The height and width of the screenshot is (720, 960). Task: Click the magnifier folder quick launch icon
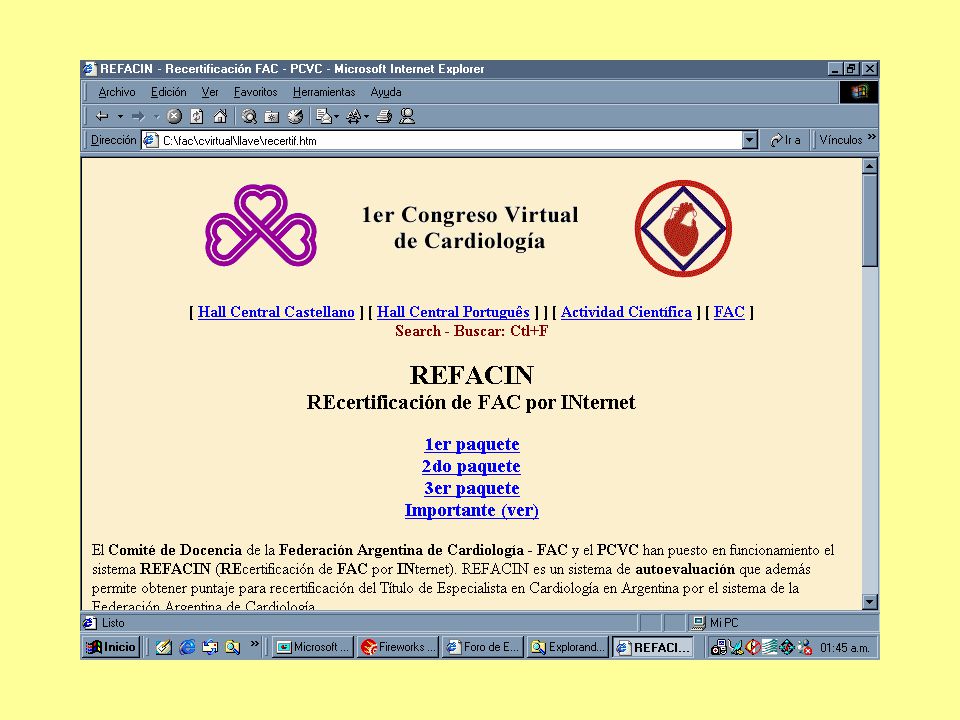coord(233,647)
